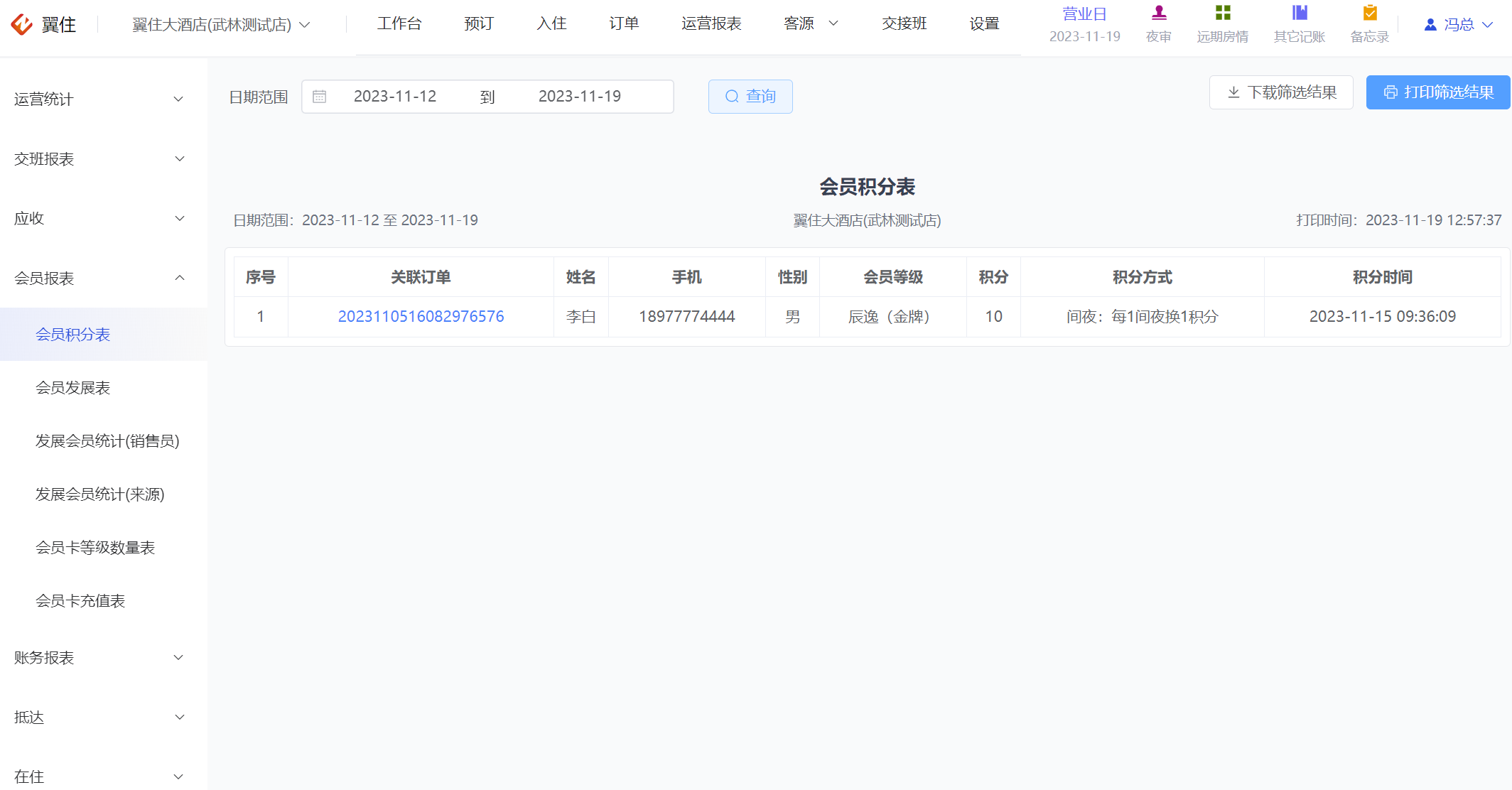
Task: Click the start date field 2023-11-12
Action: coord(395,97)
